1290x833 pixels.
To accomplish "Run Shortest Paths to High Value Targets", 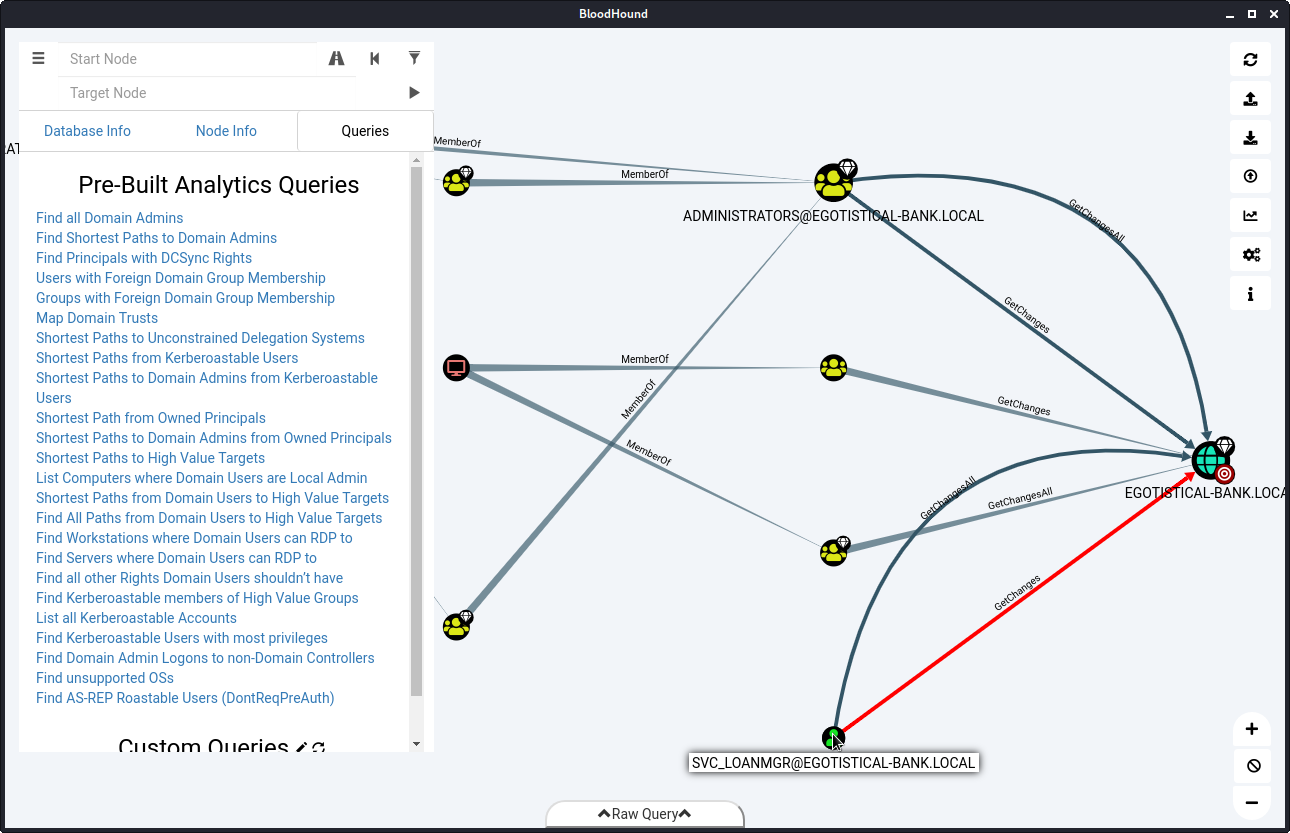I will [150, 458].
